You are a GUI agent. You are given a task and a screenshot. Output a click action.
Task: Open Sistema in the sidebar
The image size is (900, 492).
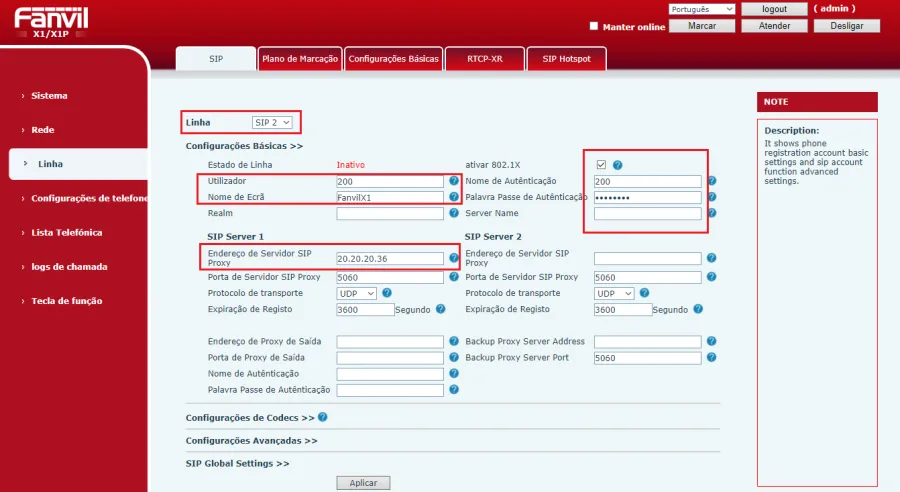click(x=49, y=96)
